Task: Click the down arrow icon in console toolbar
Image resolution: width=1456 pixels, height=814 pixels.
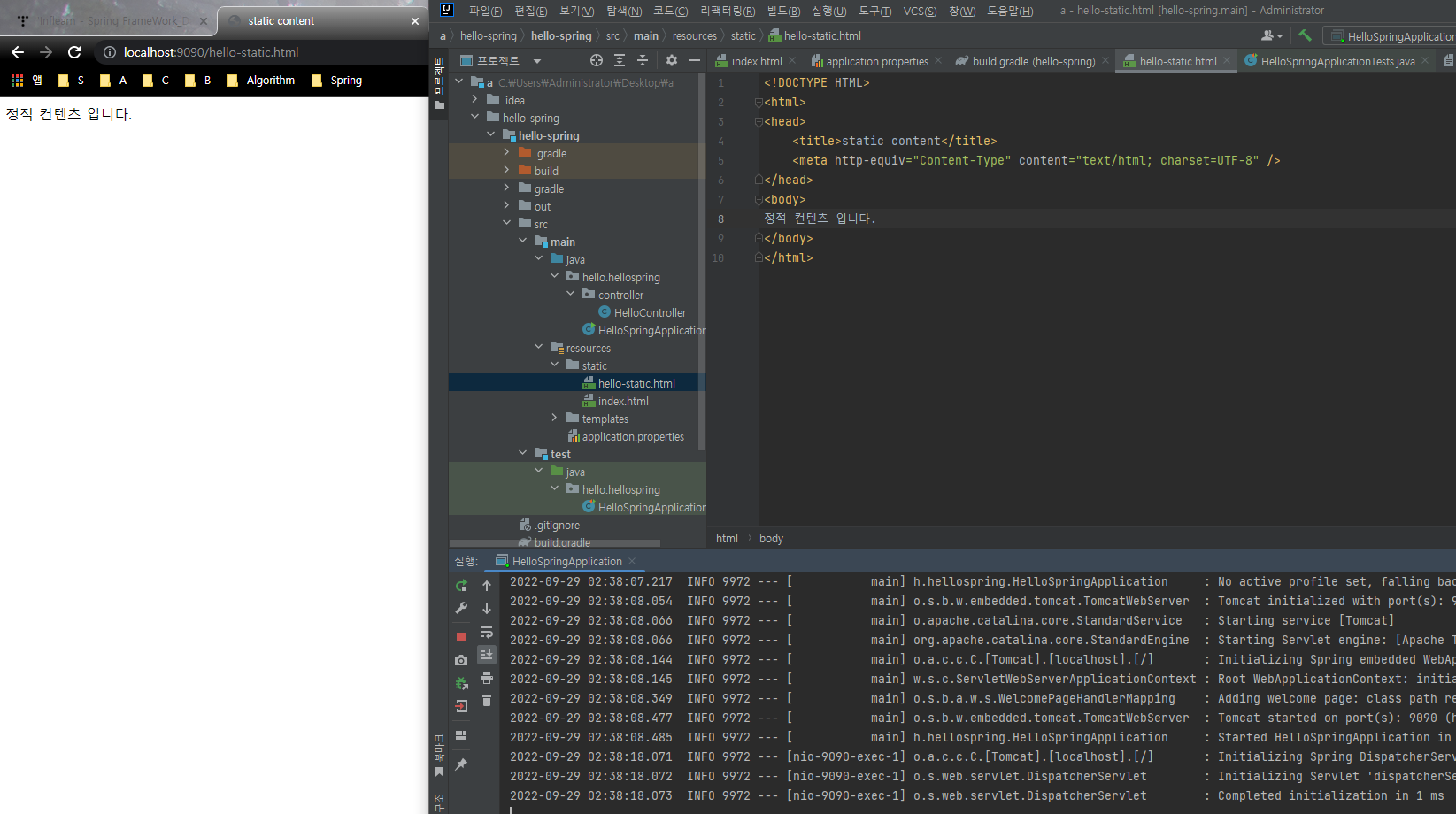Action: 487,609
